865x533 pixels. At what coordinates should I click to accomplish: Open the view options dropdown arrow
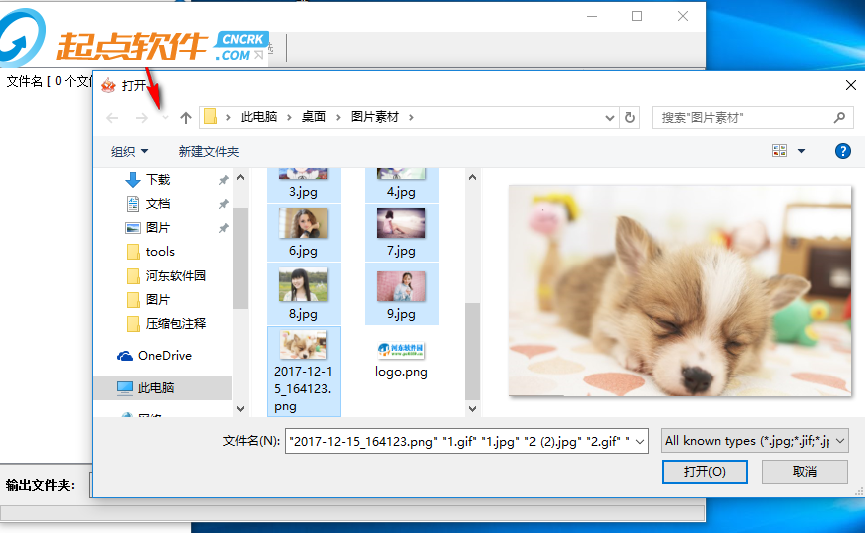tap(802, 151)
